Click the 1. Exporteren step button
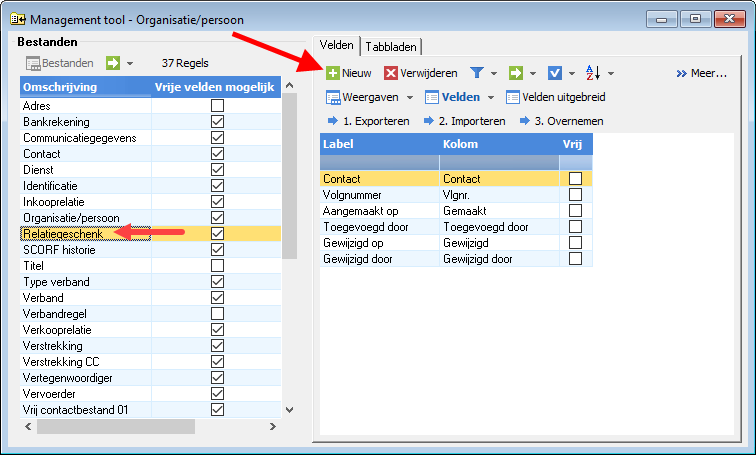 tap(369, 121)
